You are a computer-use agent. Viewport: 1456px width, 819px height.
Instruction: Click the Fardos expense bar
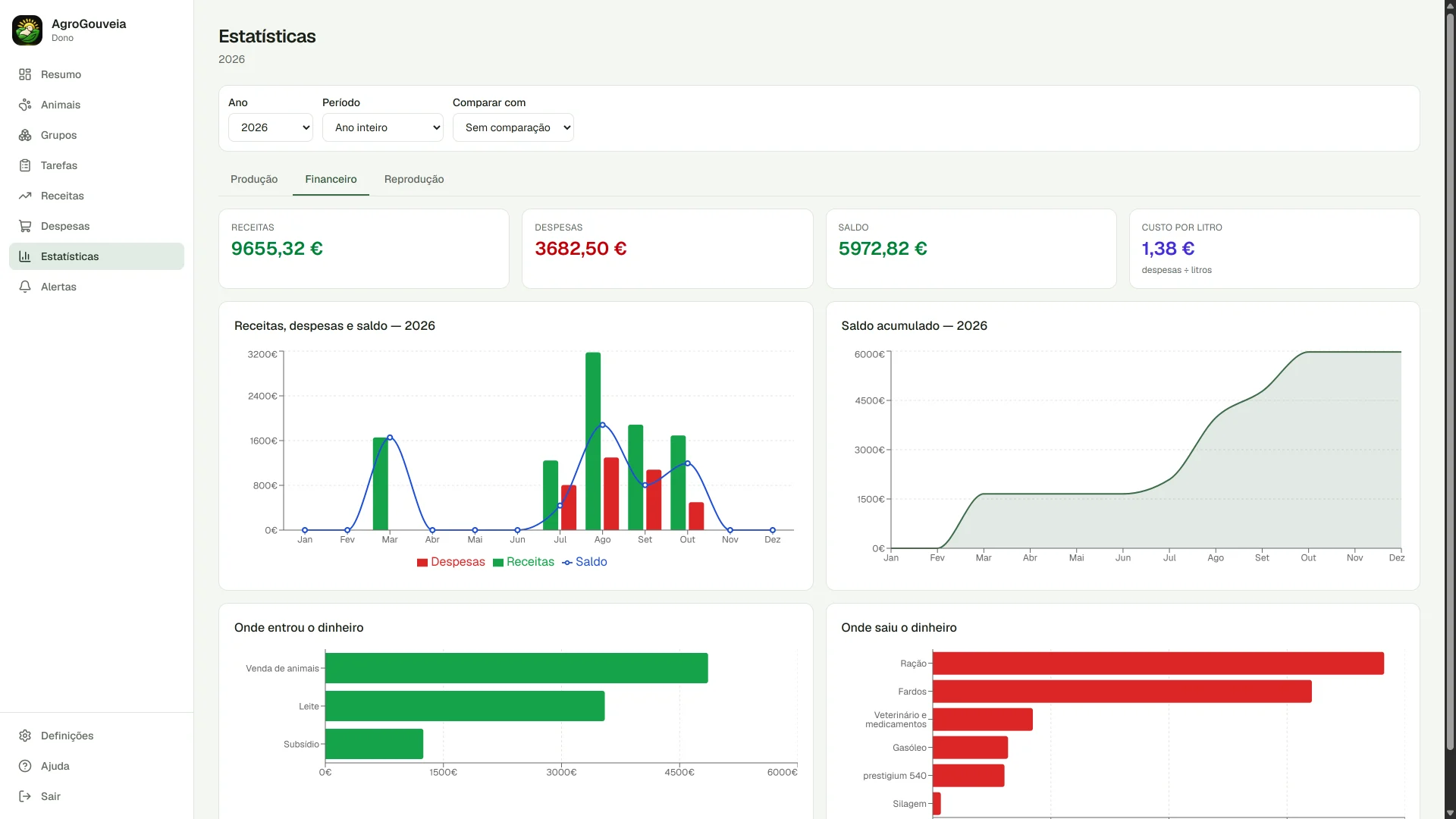click(x=1122, y=692)
